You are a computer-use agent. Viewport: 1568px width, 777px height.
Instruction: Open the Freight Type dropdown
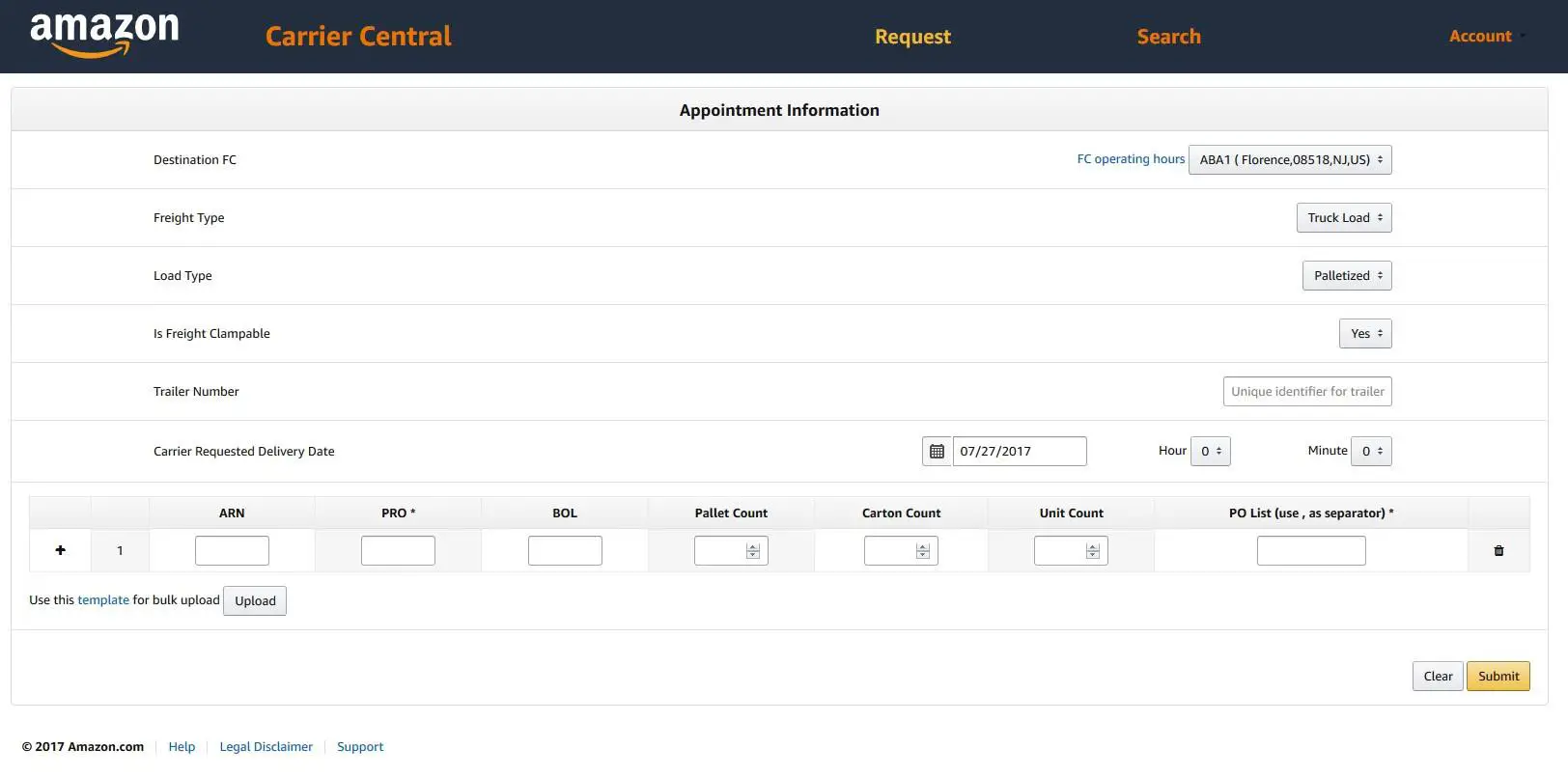pyautogui.click(x=1344, y=217)
